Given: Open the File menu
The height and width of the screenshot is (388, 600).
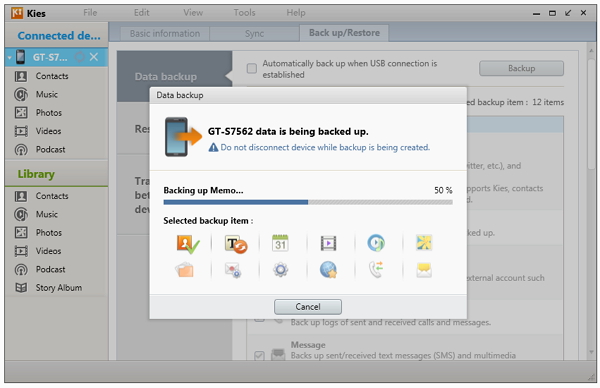Looking at the screenshot, I should (x=90, y=13).
